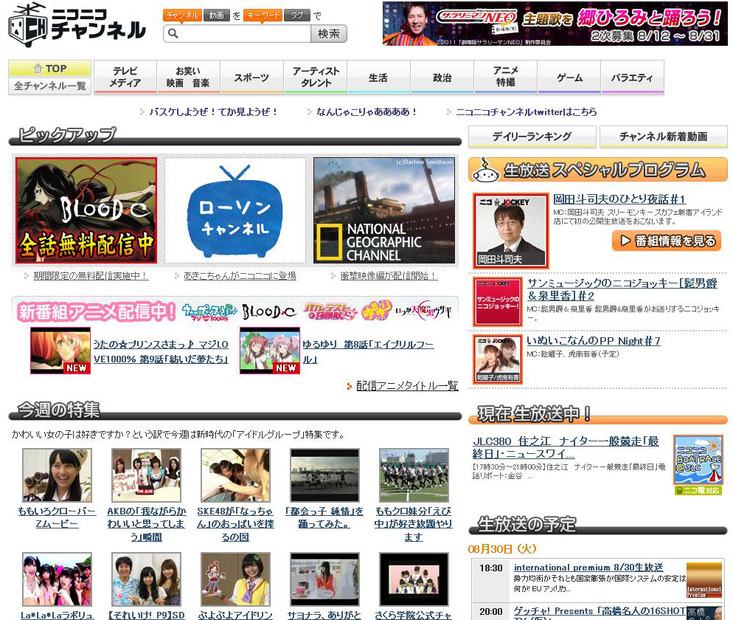Open 生活 category tab

tap(379, 77)
